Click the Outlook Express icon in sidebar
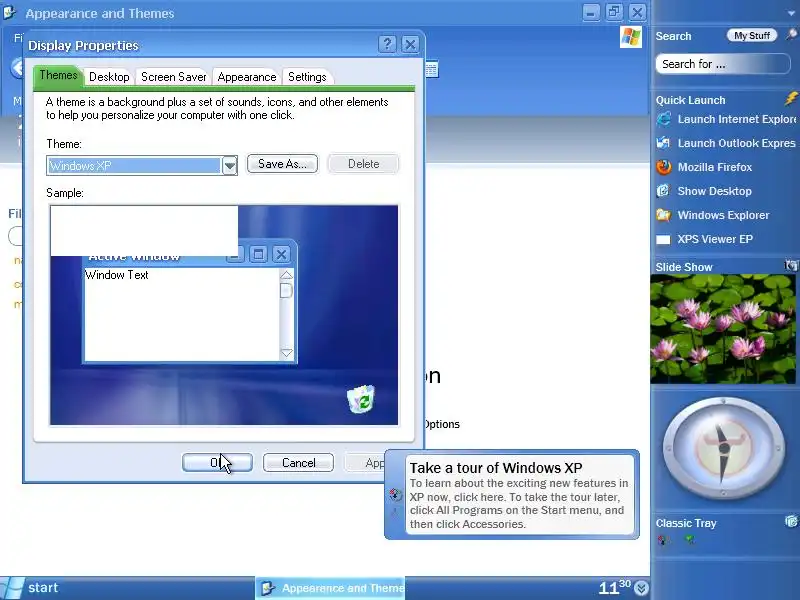Viewport: 800px width, 600px height. 664,143
